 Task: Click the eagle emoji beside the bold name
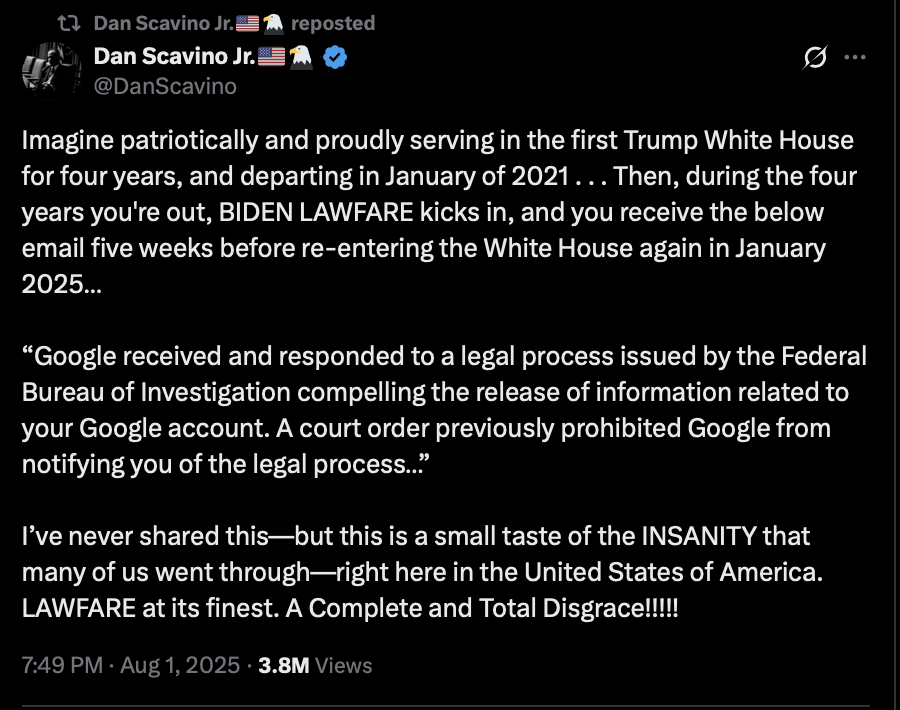click(301, 57)
